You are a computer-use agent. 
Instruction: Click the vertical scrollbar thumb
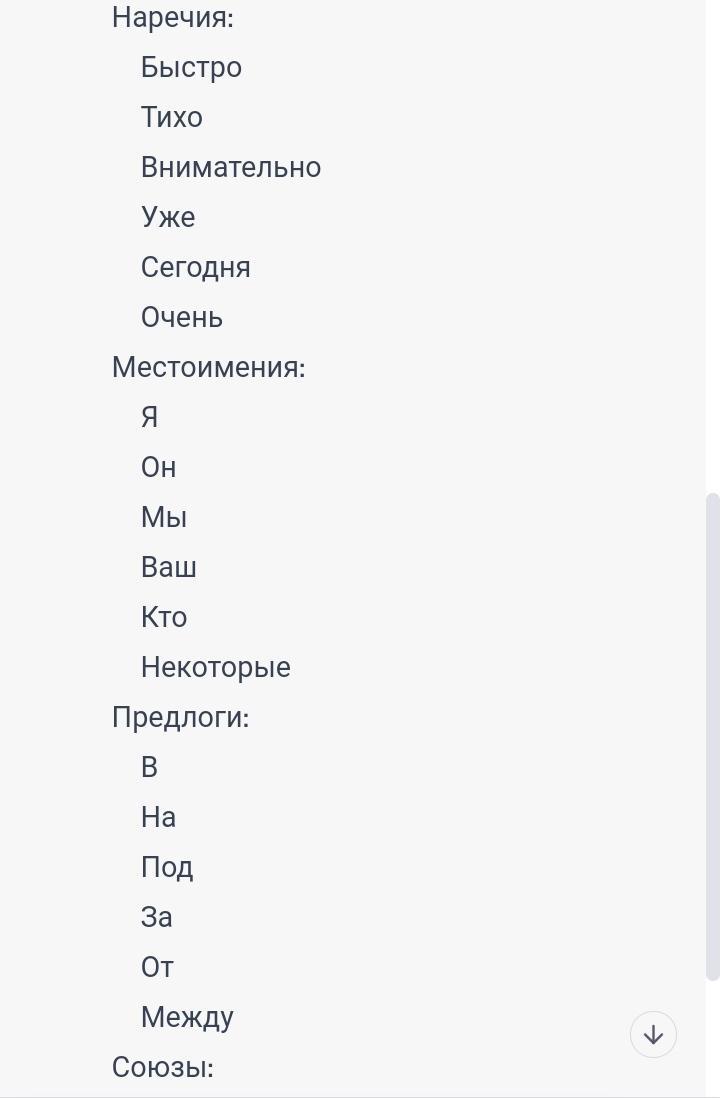click(712, 736)
